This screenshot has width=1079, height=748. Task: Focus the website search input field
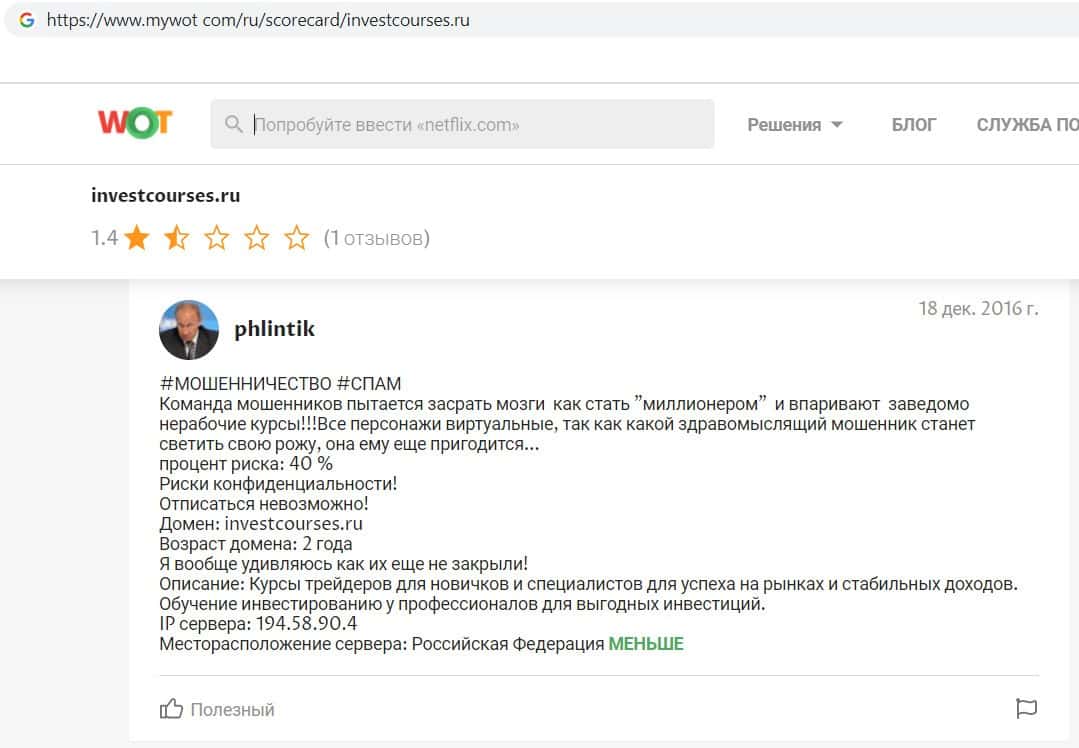pos(480,125)
